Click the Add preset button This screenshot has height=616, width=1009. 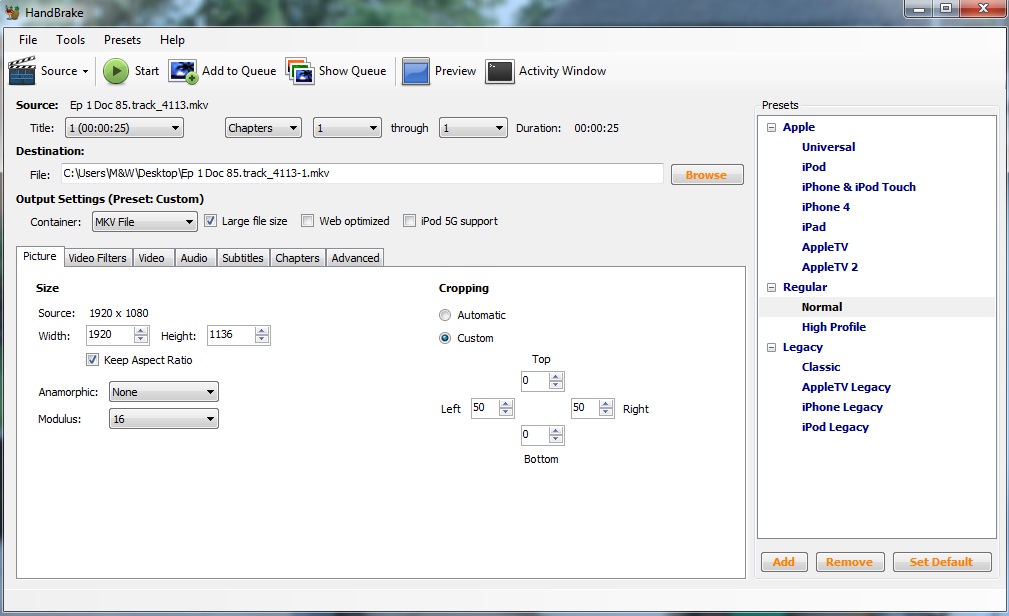point(783,562)
